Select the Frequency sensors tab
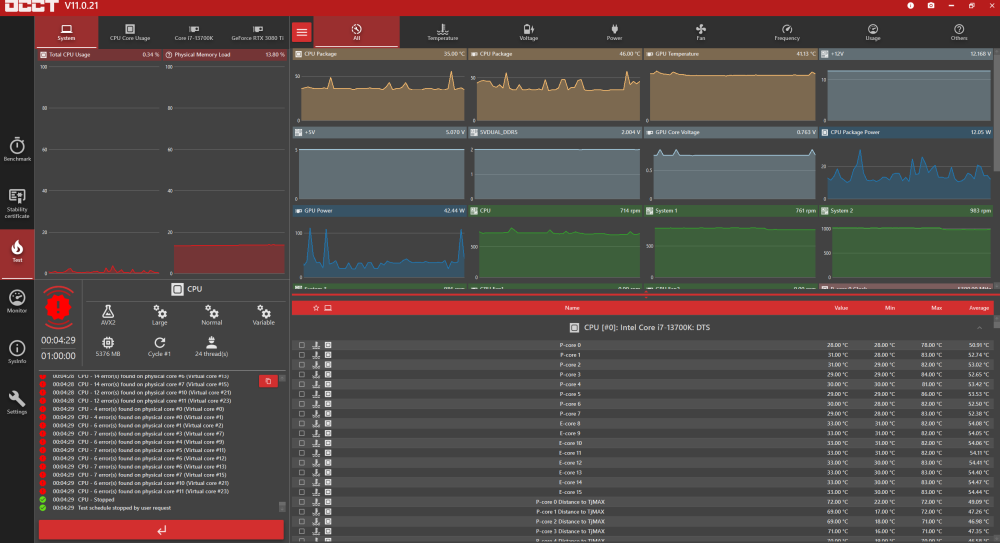The height and width of the screenshot is (543, 1000). pyautogui.click(x=787, y=32)
